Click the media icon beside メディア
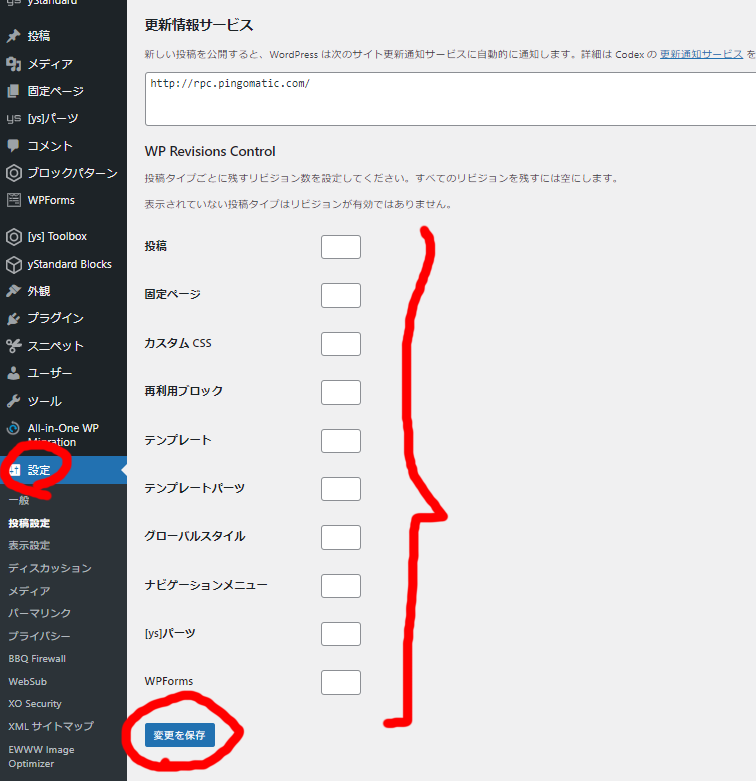The width and height of the screenshot is (756, 781). click(13, 64)
